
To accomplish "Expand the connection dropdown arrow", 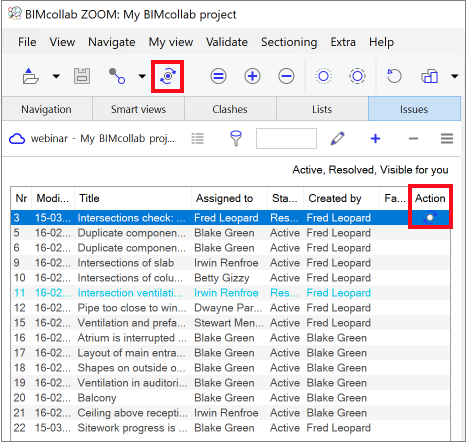I will point(142,76).
